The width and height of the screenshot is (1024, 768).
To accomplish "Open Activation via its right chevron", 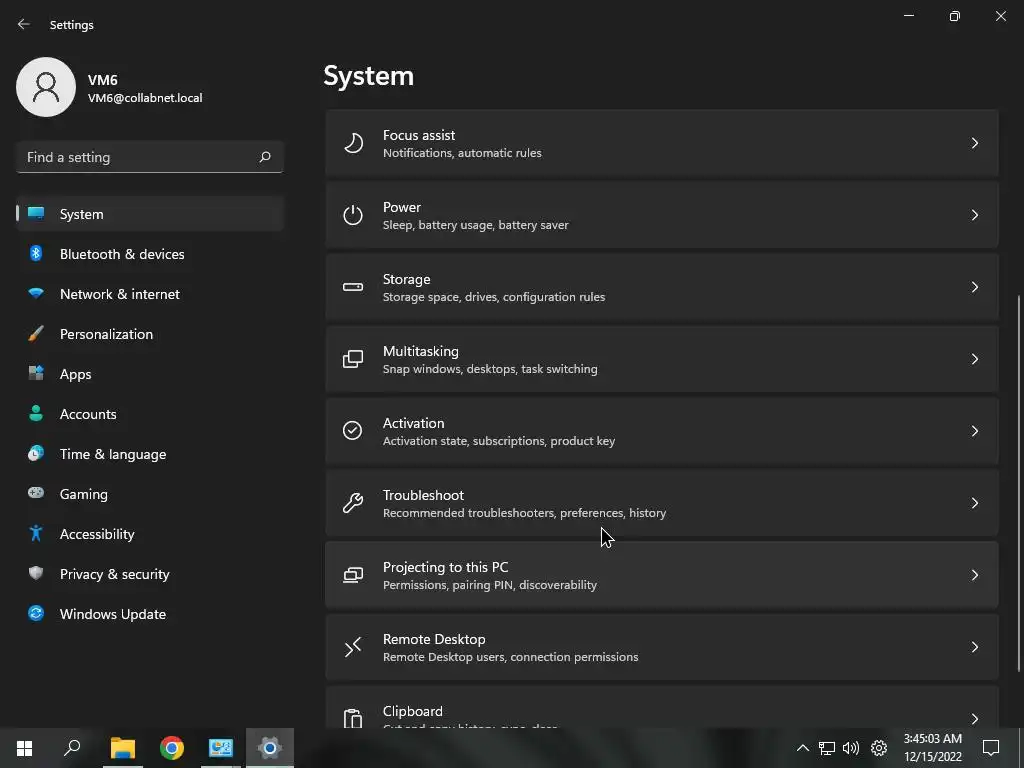I will click(975, 430).
